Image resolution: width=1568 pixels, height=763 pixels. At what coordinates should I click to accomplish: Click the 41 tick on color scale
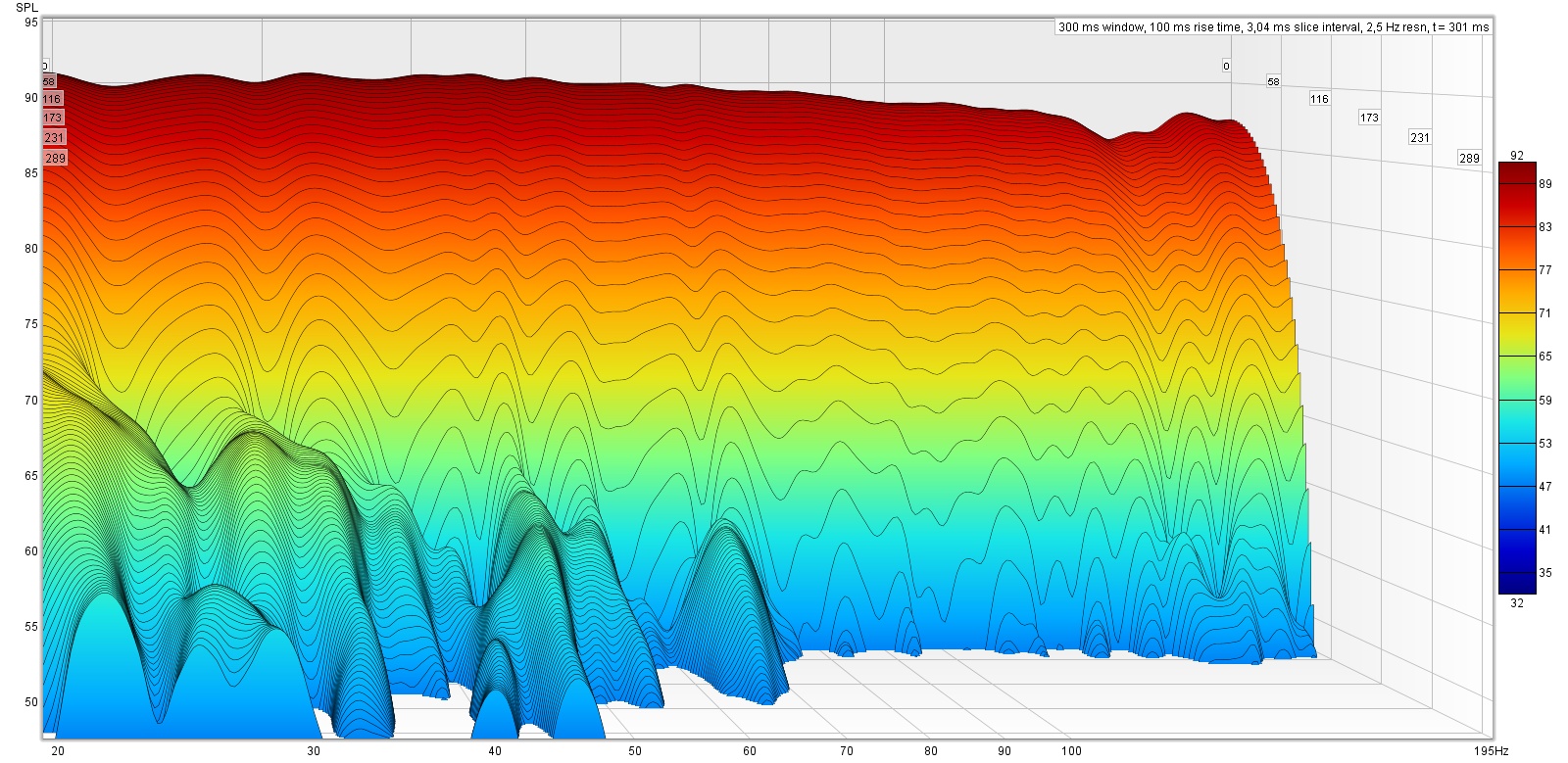click(x=1545, y=530)
